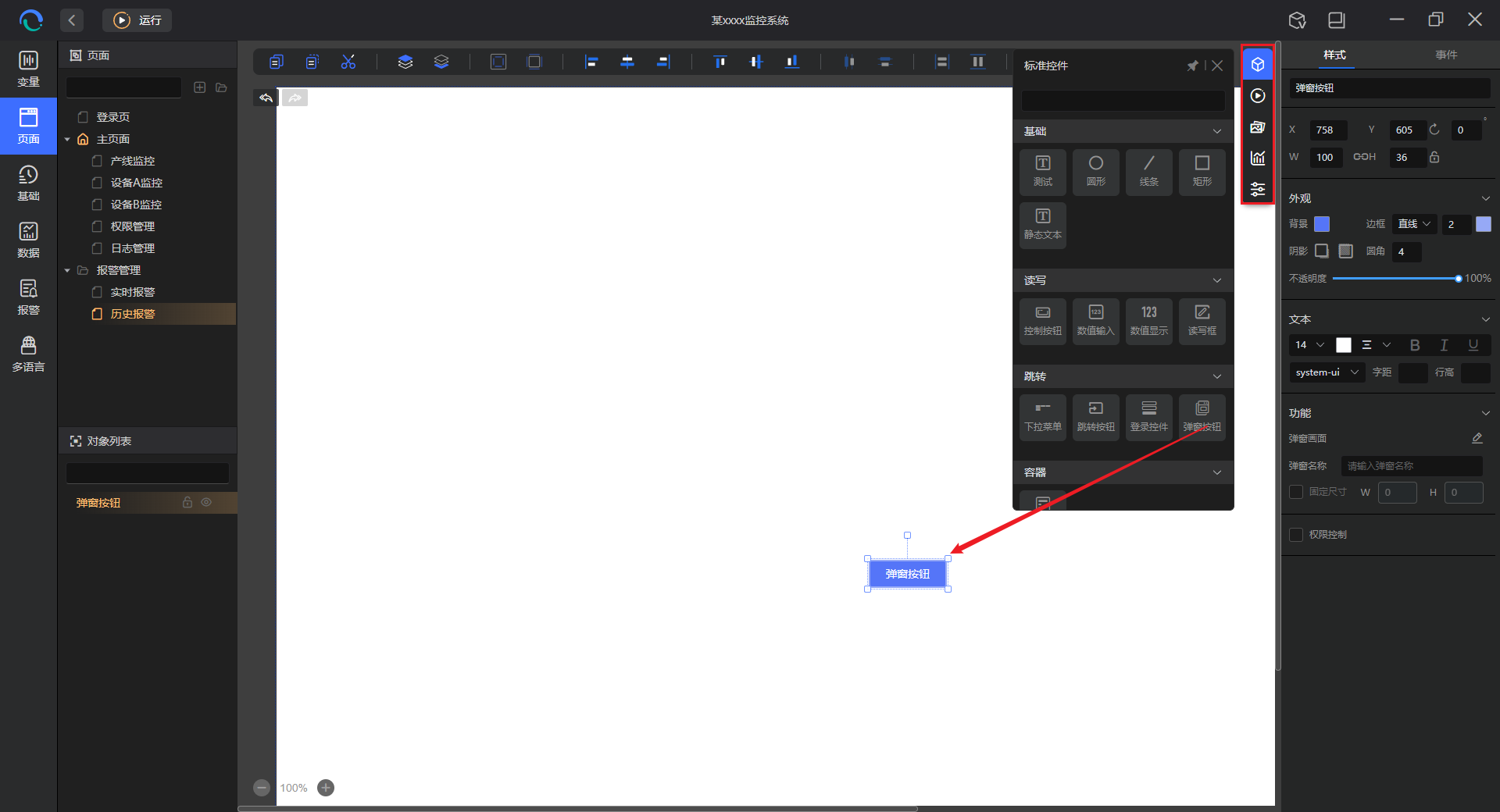Click the new page plus icon
This screenshot has height=812, width=1500.
click(200, 87)
